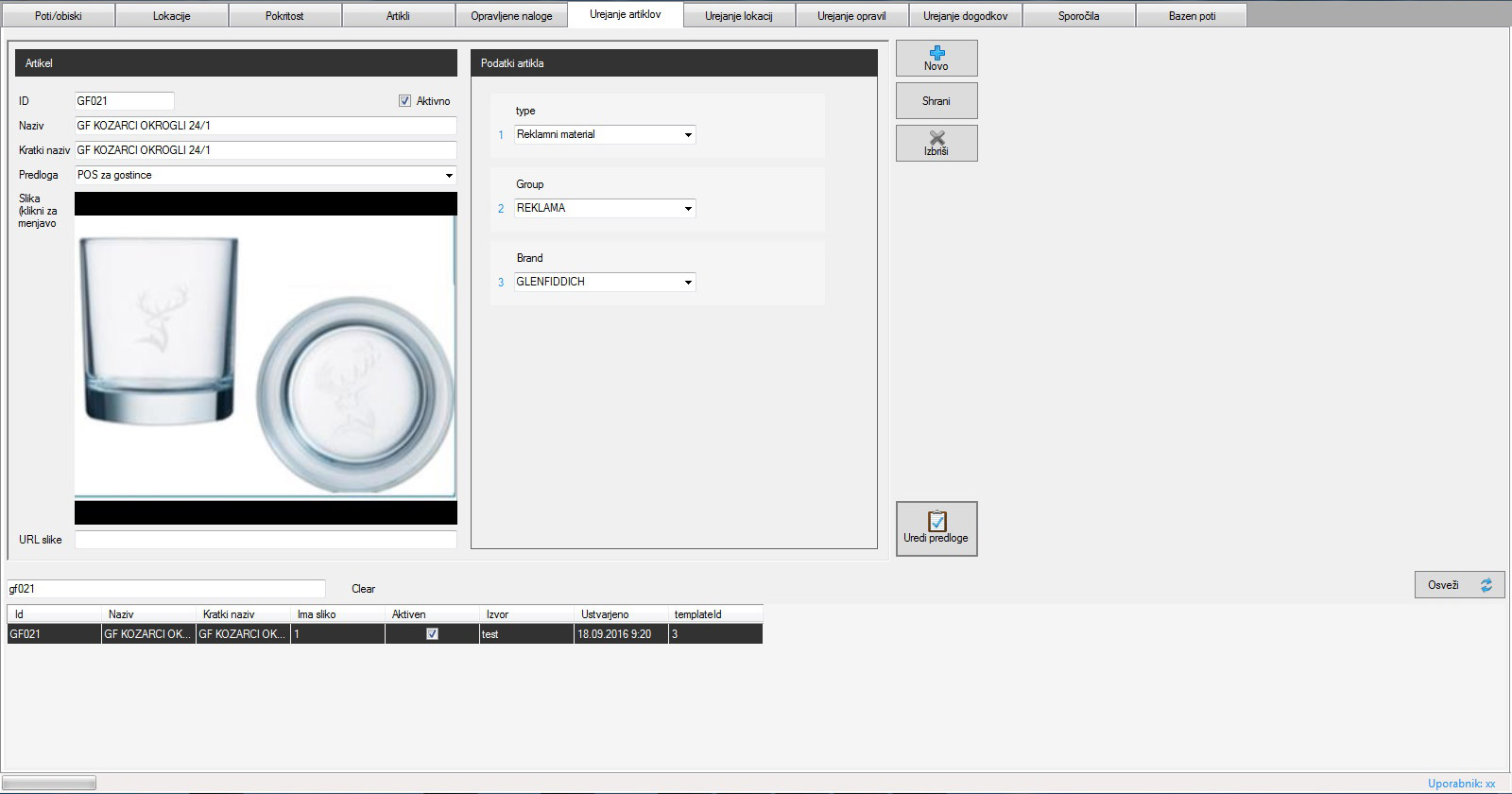Click the URL slike input field
Image resolution: width=1512 pixels, height=794 pixels.
[x=266, y=540]
